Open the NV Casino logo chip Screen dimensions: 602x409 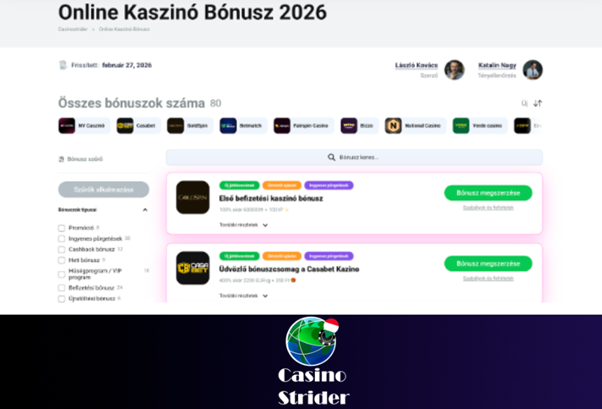(x=67, y=126)
